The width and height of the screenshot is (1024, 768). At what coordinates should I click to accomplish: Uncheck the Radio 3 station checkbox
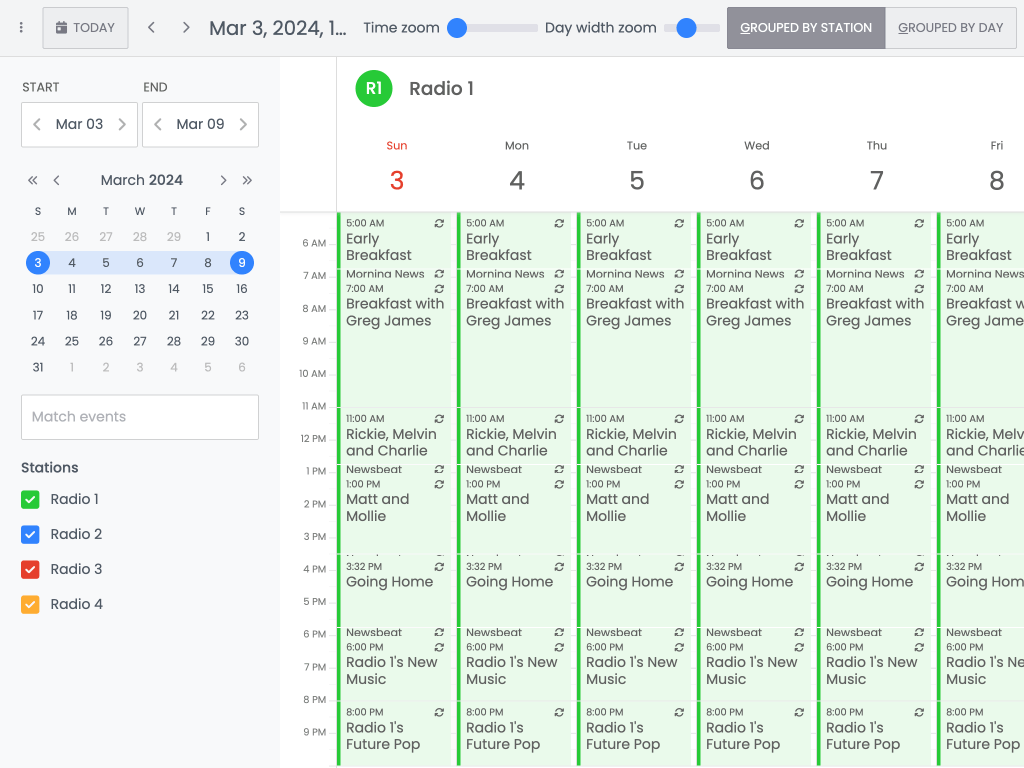30,569
